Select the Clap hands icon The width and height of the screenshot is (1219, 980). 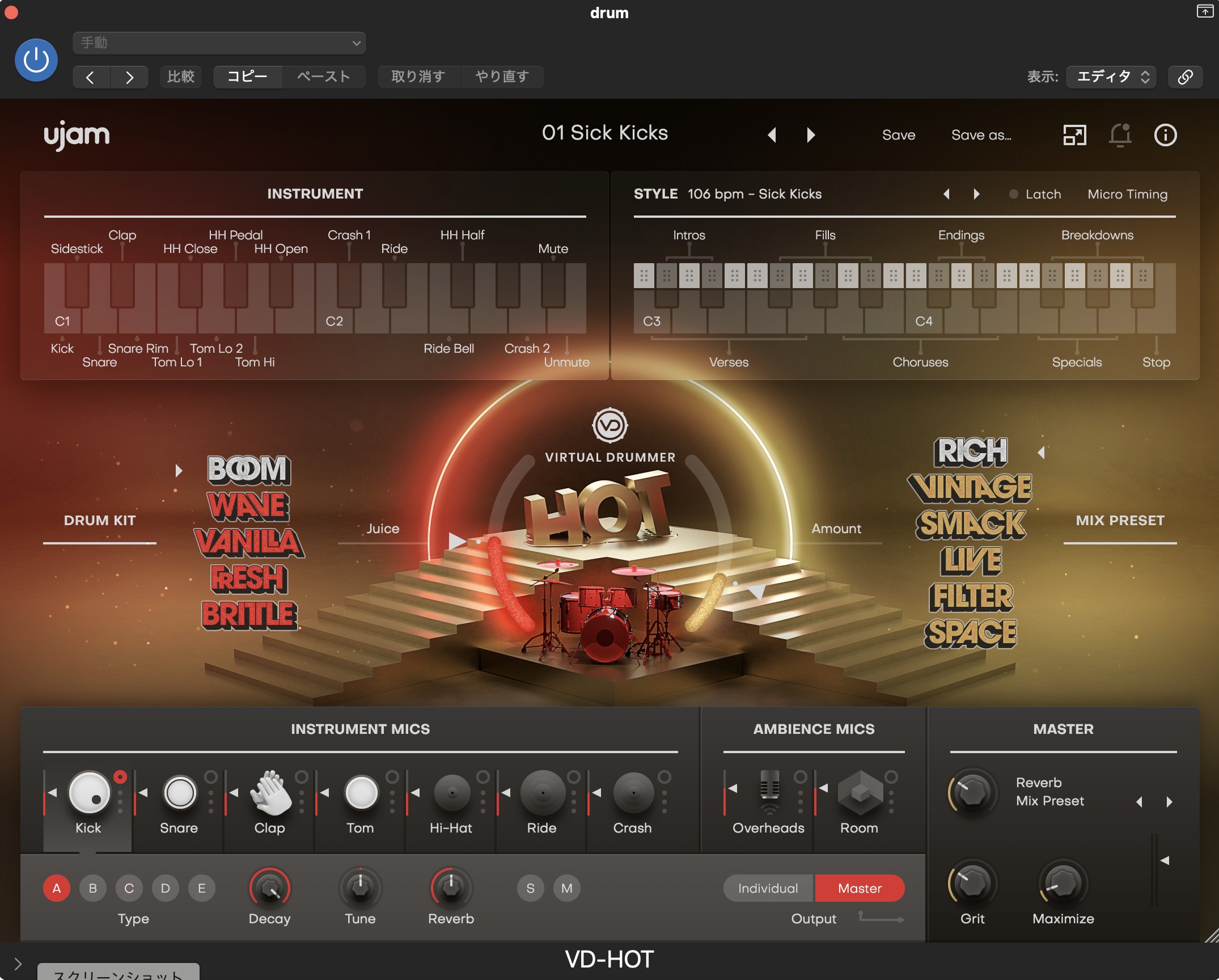coord(270,792)
